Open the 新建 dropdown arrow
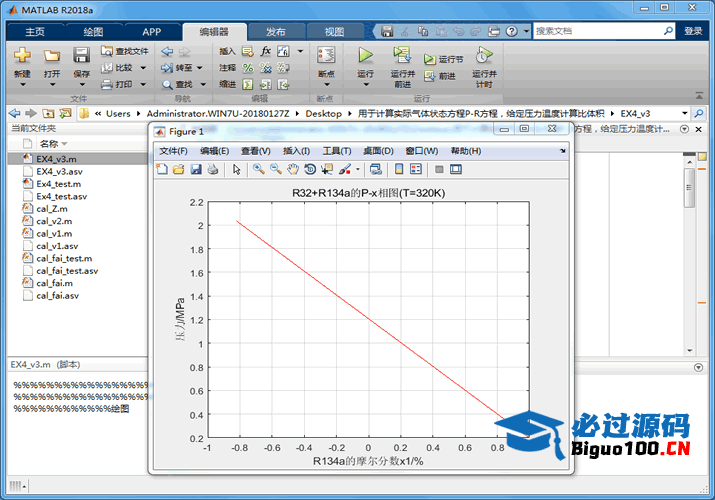The width and height of the screenshot is (715, 500). (x=22, y=84)
